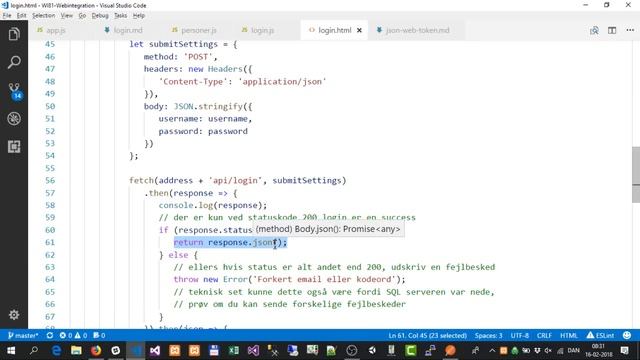The width and height of the screenshot is (640, 360).
Task: Open the Debug view in the activity bar
Action: coord(14,119)
